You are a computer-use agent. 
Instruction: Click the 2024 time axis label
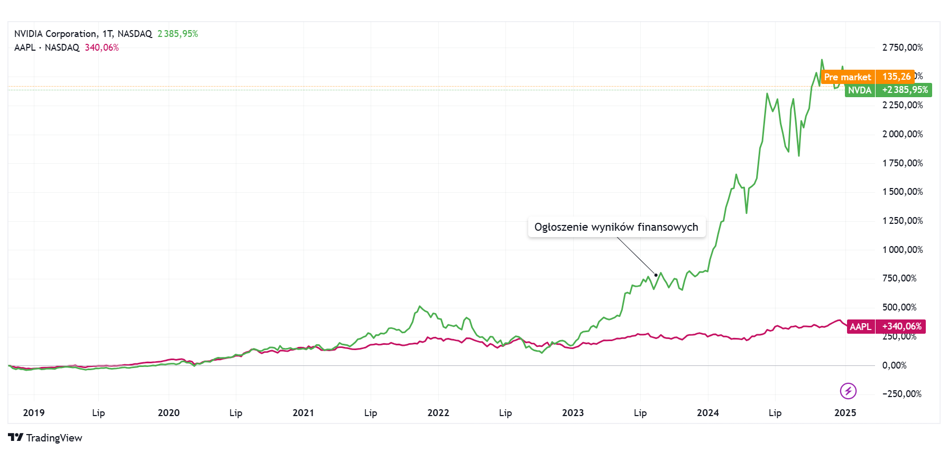pos(708,413)
